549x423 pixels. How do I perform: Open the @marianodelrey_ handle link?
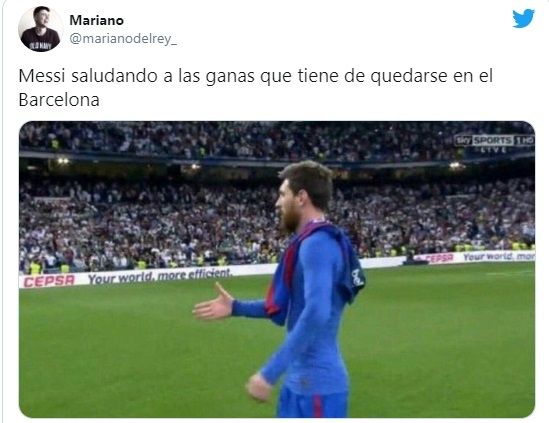(x=123, y=39)
